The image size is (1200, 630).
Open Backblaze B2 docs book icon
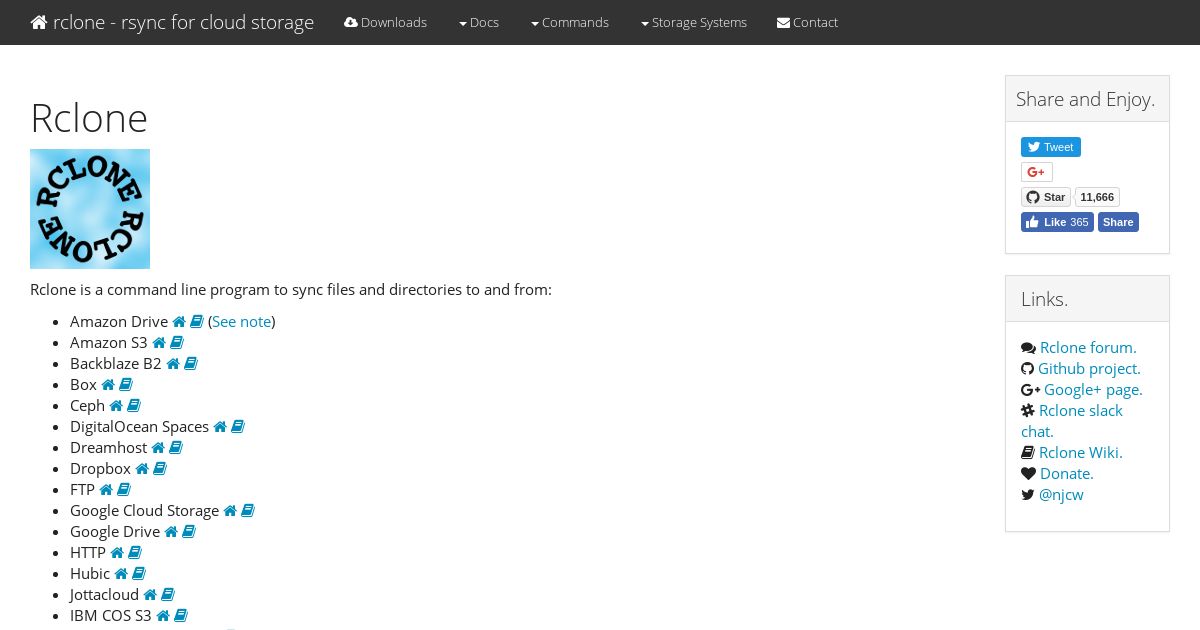(190, 364)
